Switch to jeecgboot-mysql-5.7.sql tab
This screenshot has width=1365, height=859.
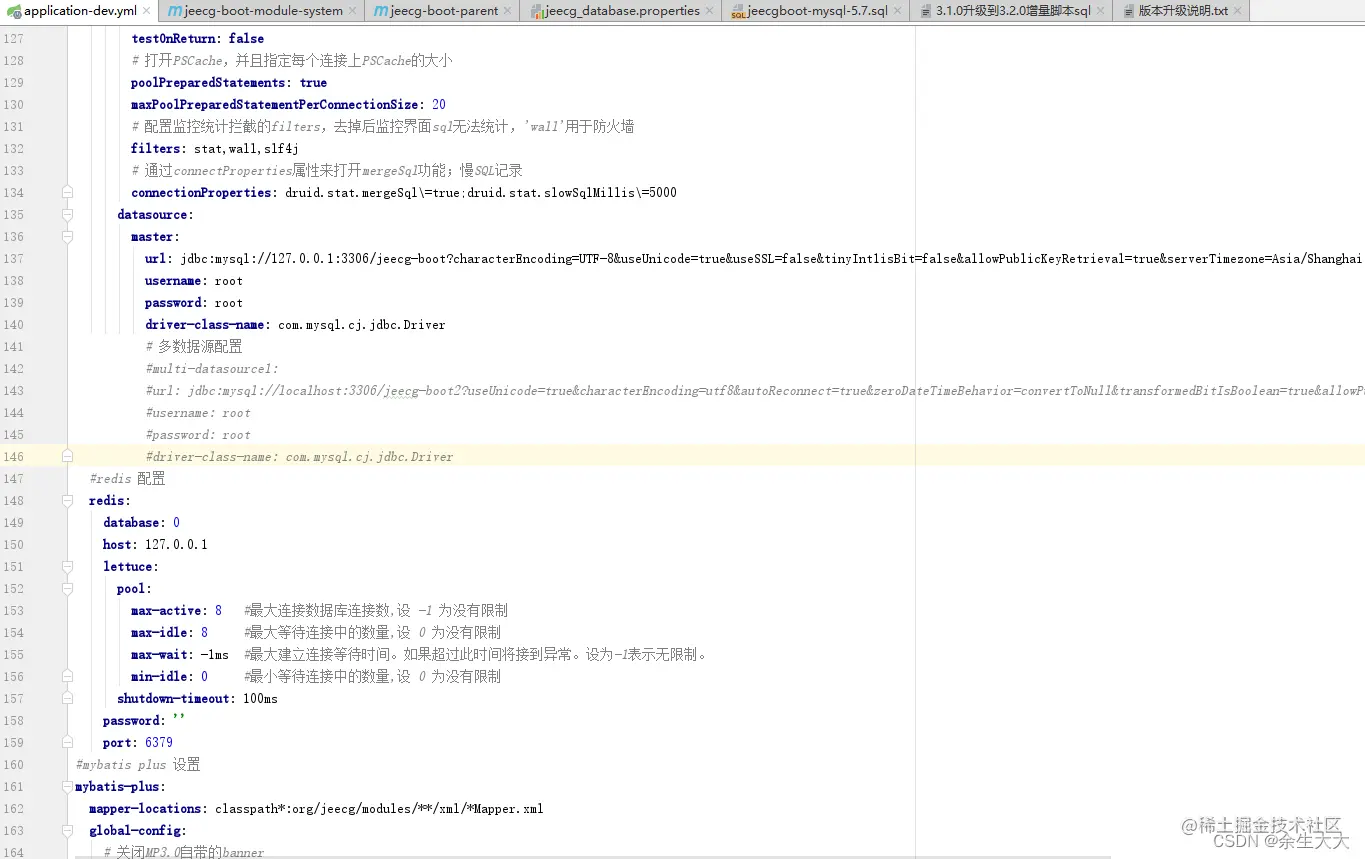[817, 11]
